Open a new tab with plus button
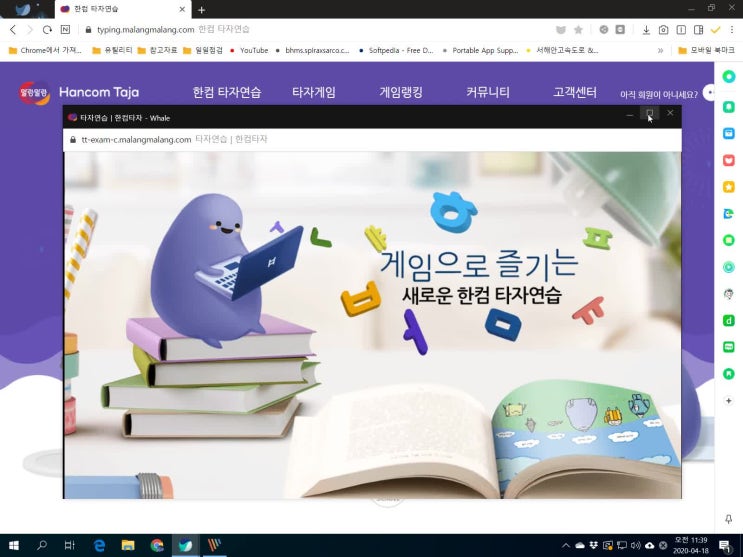The width and height of the screenshot is (743, 557). tap(201, 9)
